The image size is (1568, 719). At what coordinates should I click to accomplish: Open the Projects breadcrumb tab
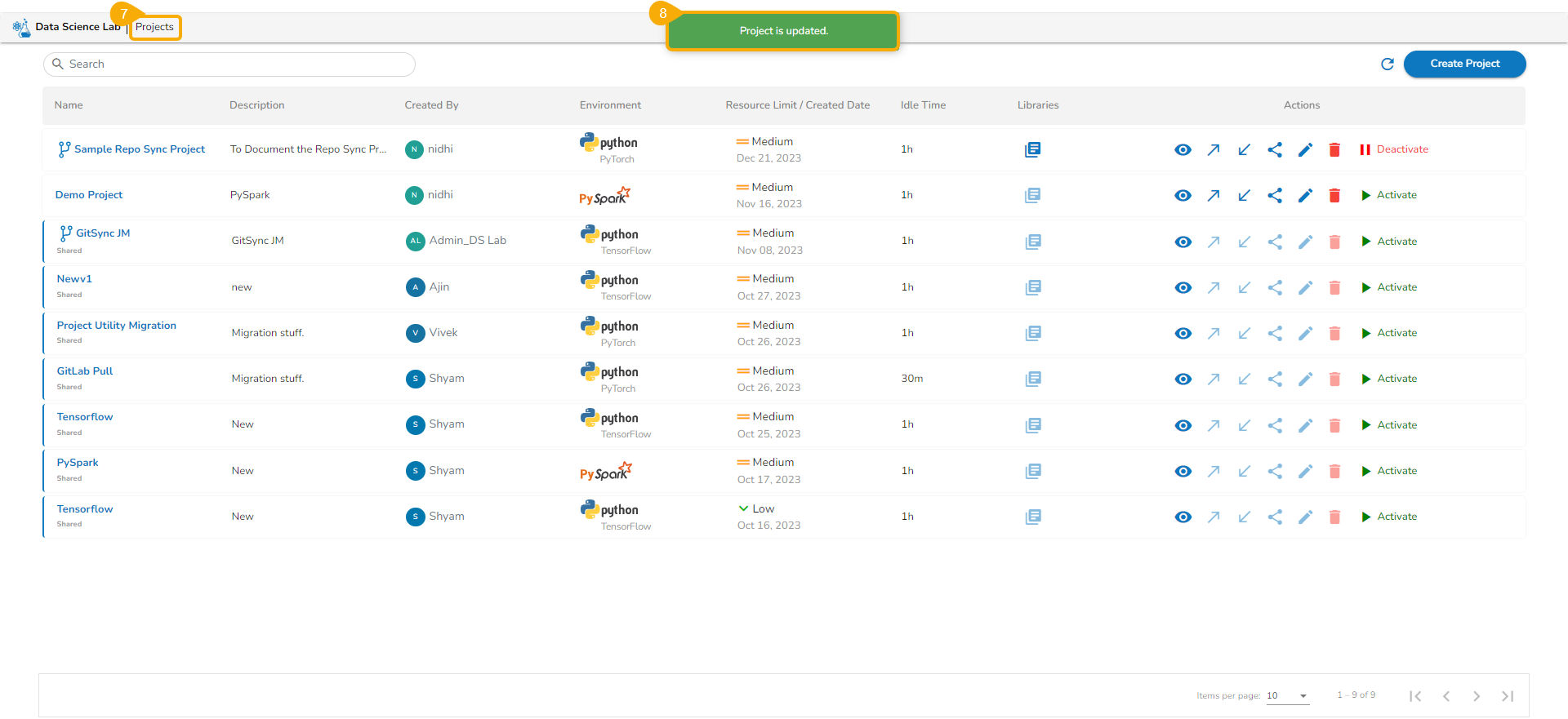point(154,27)
